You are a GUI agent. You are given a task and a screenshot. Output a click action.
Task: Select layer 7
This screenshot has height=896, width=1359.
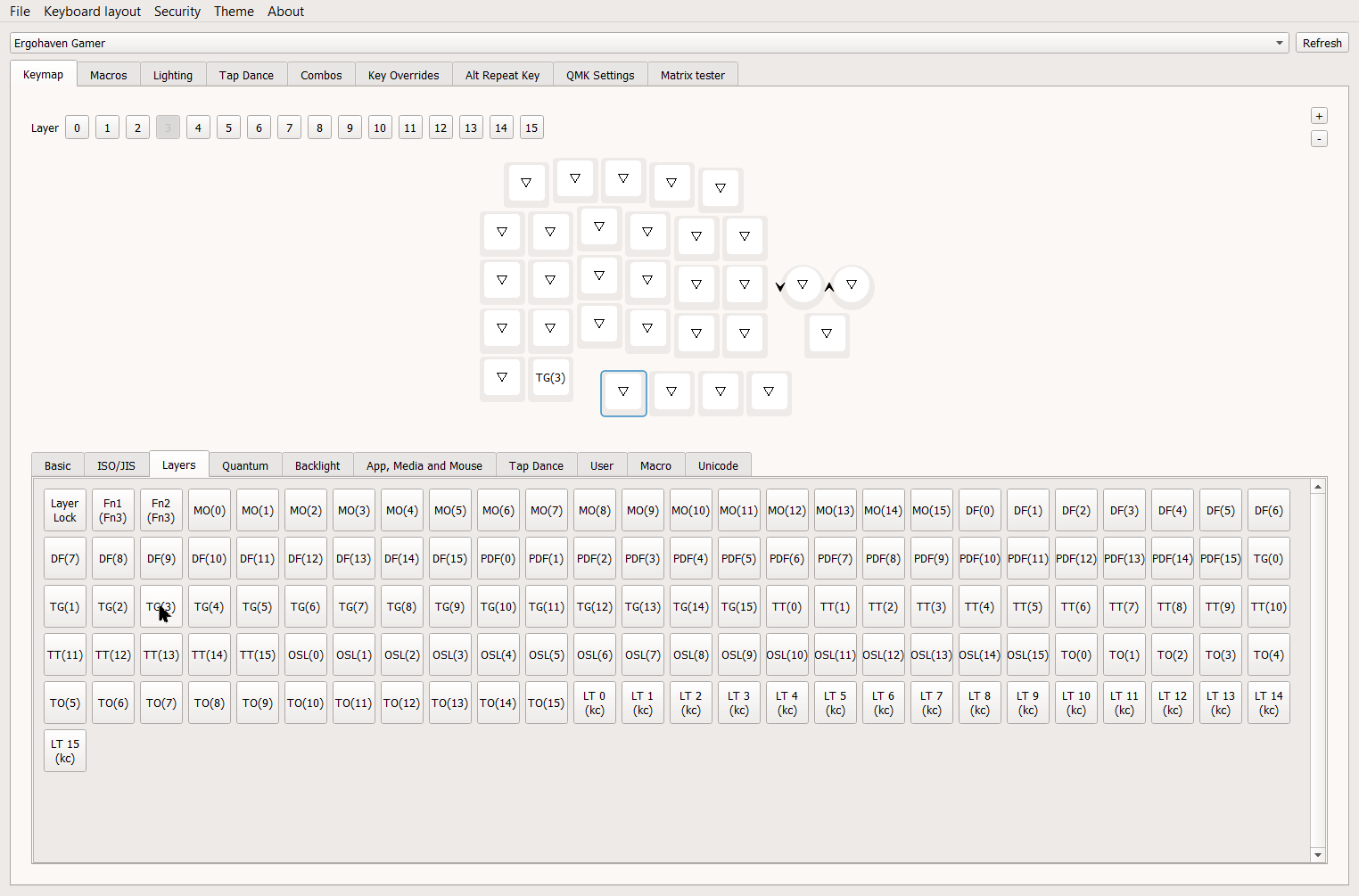click(x=289, y=127)
